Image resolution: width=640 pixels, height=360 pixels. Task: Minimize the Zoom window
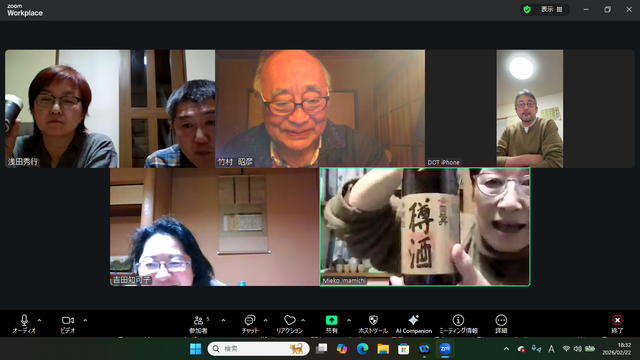tap(586, 9)
